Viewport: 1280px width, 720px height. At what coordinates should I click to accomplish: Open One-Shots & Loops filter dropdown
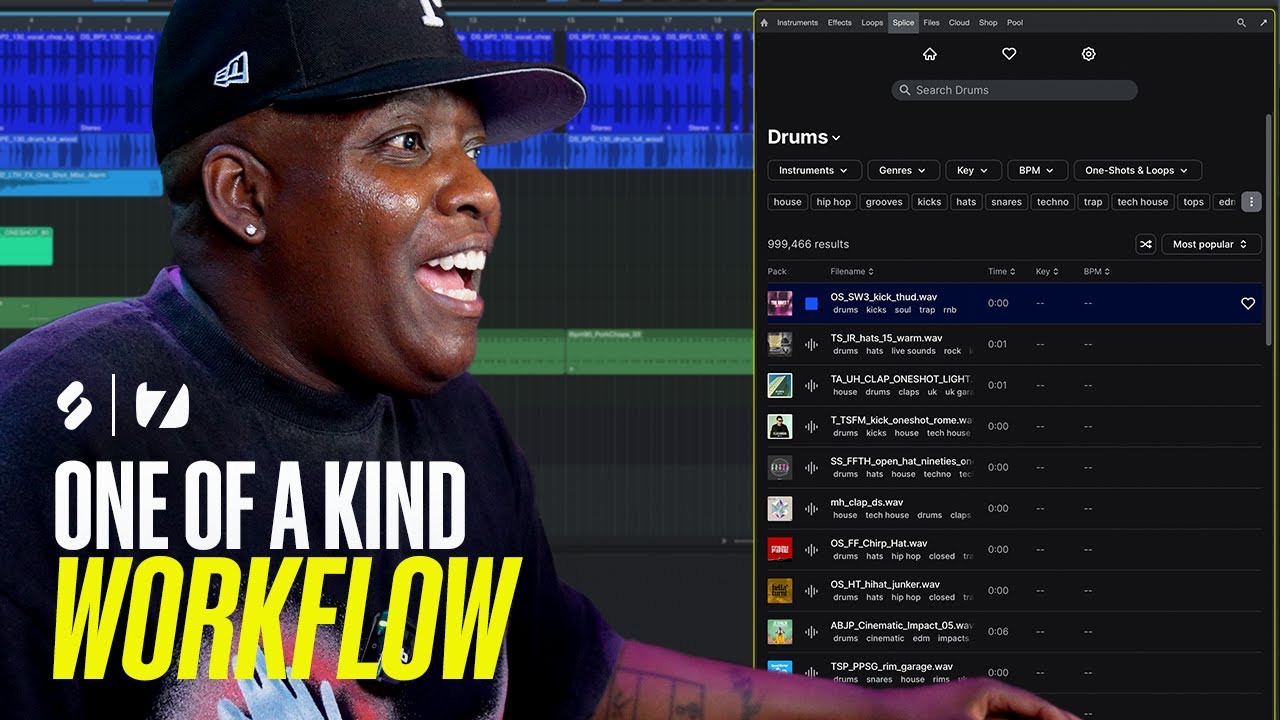(x=1138, y=170)
